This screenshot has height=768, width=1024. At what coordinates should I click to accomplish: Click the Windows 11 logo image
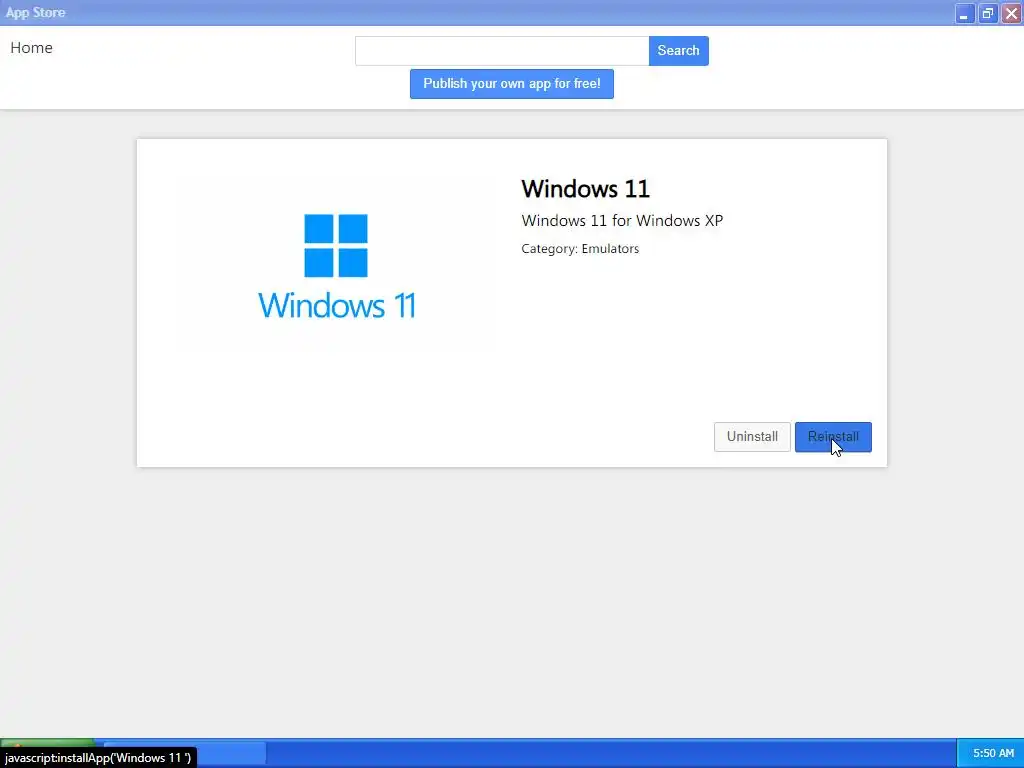coord(336,266)
